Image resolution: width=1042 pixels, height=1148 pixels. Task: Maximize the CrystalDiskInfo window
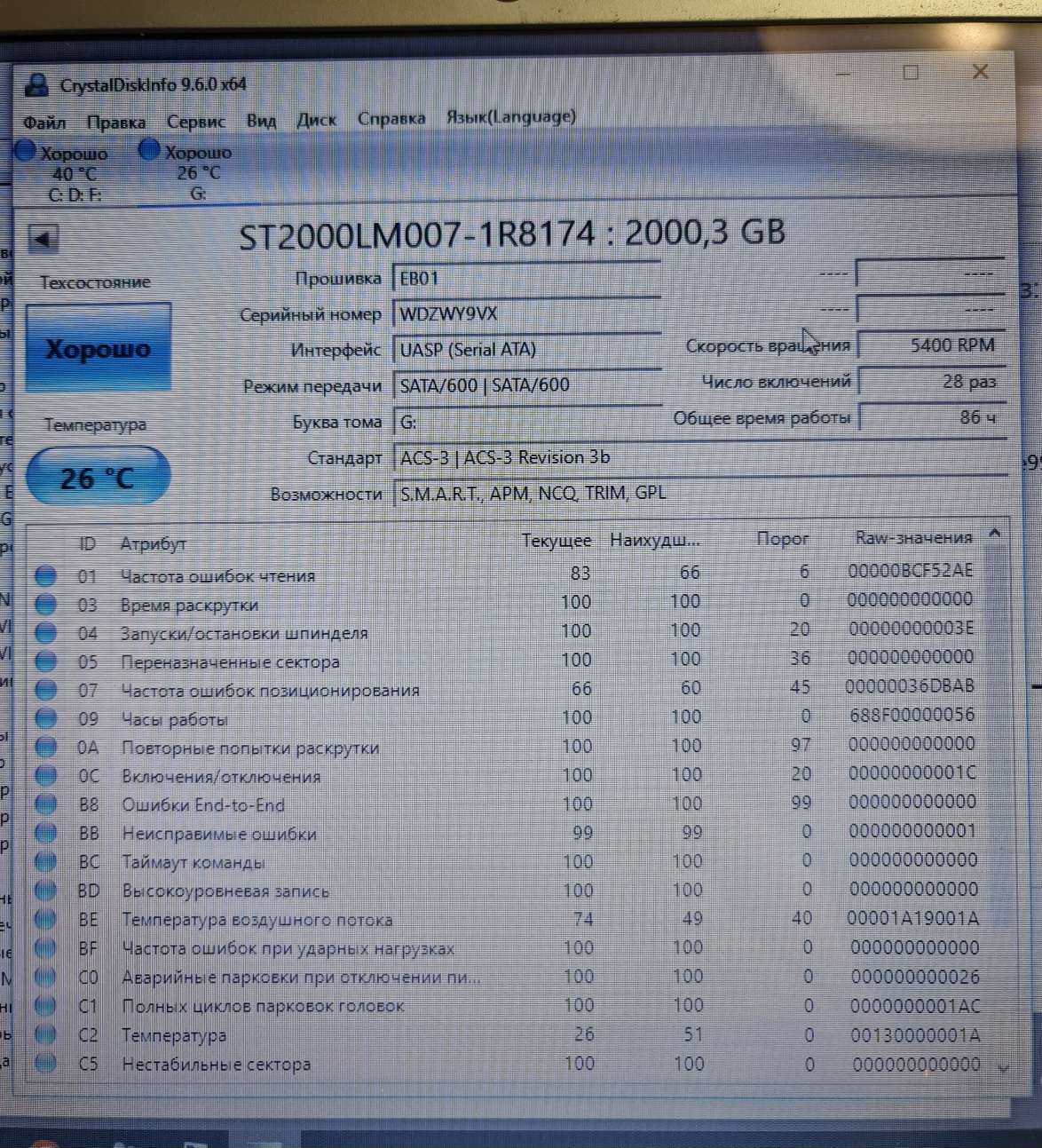point(911,73)
